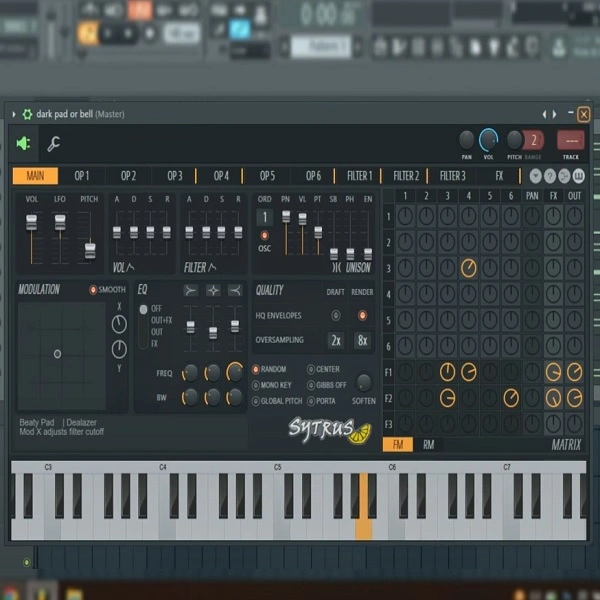Open the unison ORD order selector
This screenshot has height=600, width=600.
[264, 218]
